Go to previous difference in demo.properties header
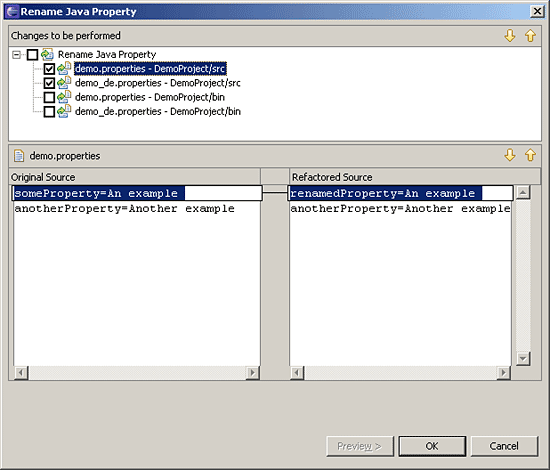 [530, 155]
